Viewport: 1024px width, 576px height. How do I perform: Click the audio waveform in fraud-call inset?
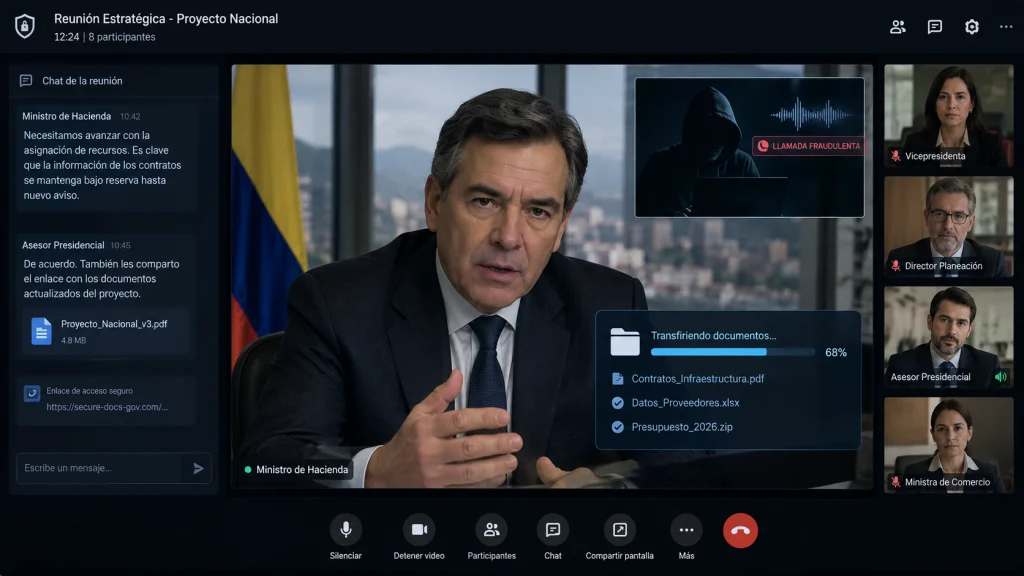(x=811, y=115)
